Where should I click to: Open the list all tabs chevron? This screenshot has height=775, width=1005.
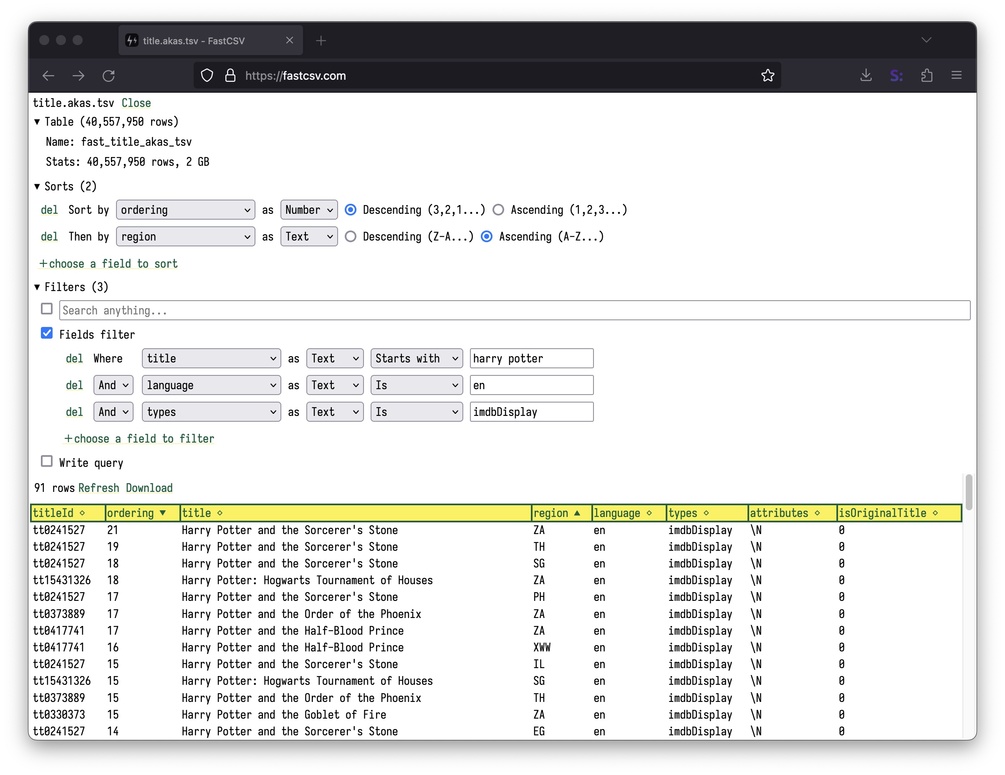click(926, 40)
